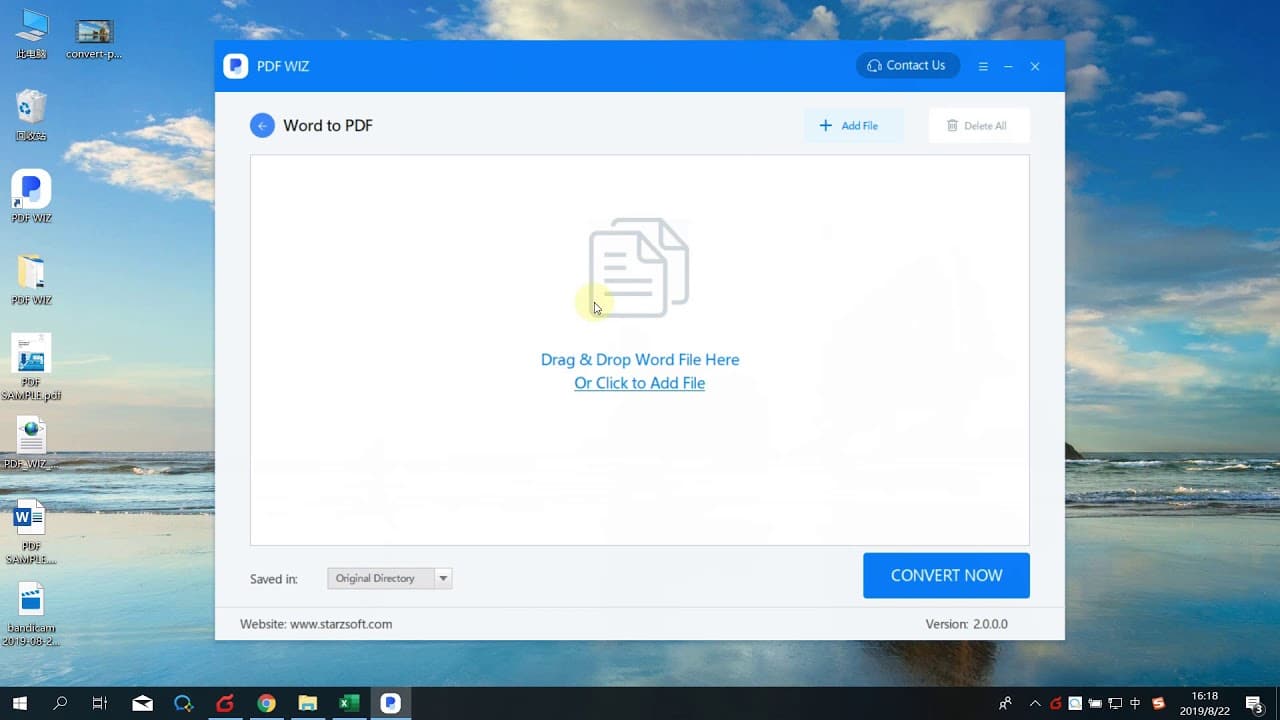Click the Contact Us button
The height and width of the screenshot is (720, 1280).
click(908, 65)
